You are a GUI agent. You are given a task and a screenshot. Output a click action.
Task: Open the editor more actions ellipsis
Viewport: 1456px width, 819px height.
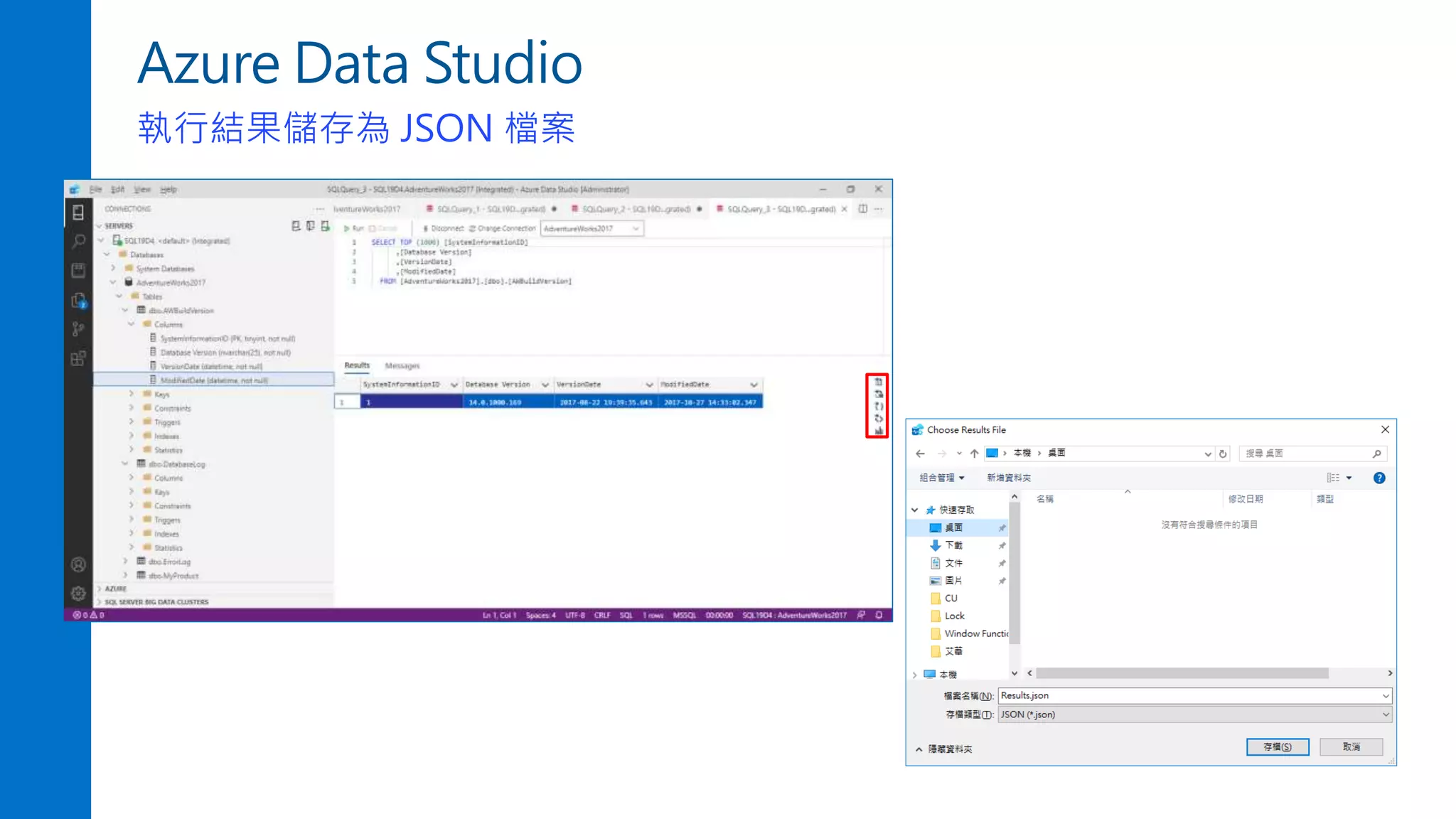pos(879,209)
